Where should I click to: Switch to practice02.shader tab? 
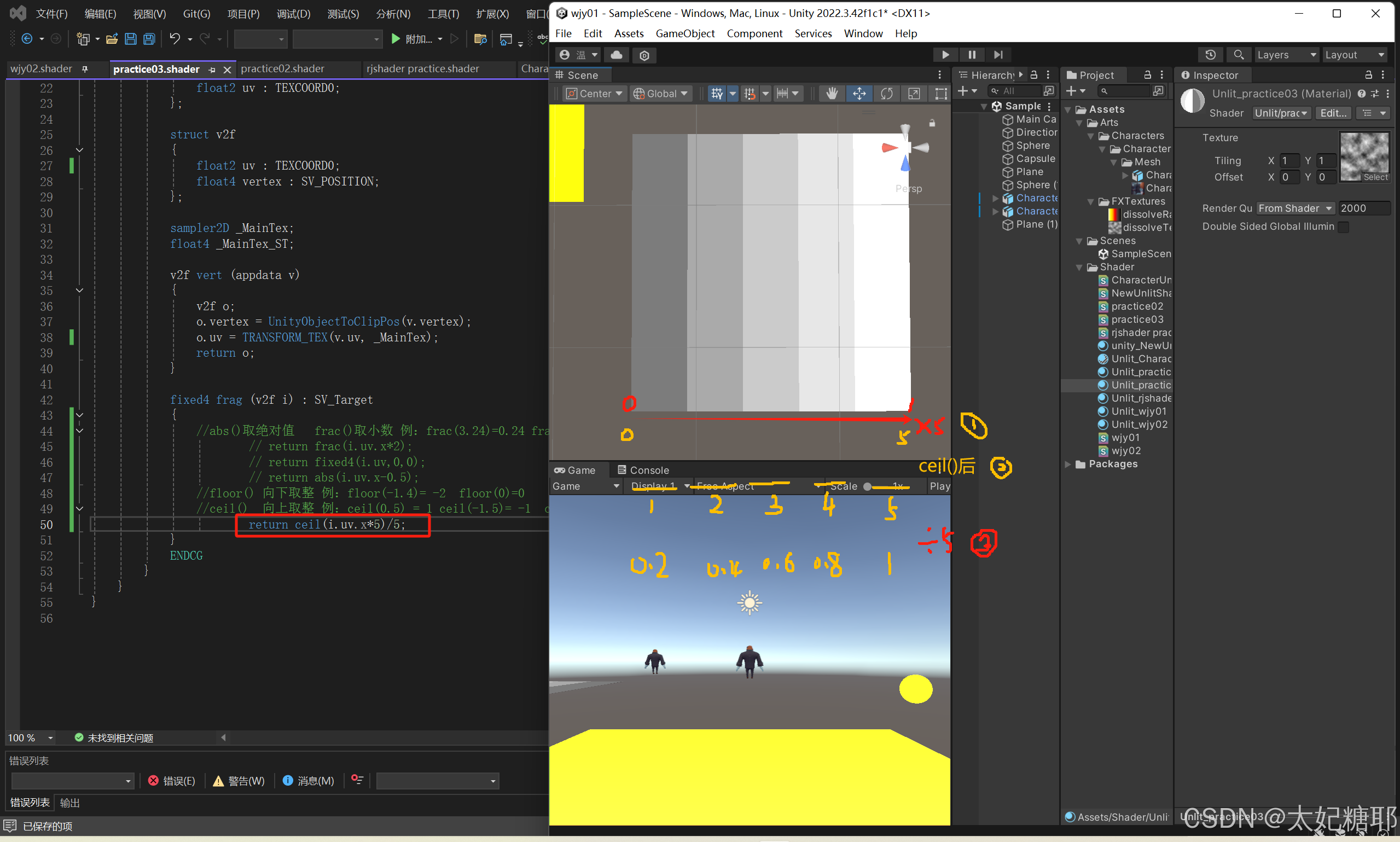coord(282,68)
